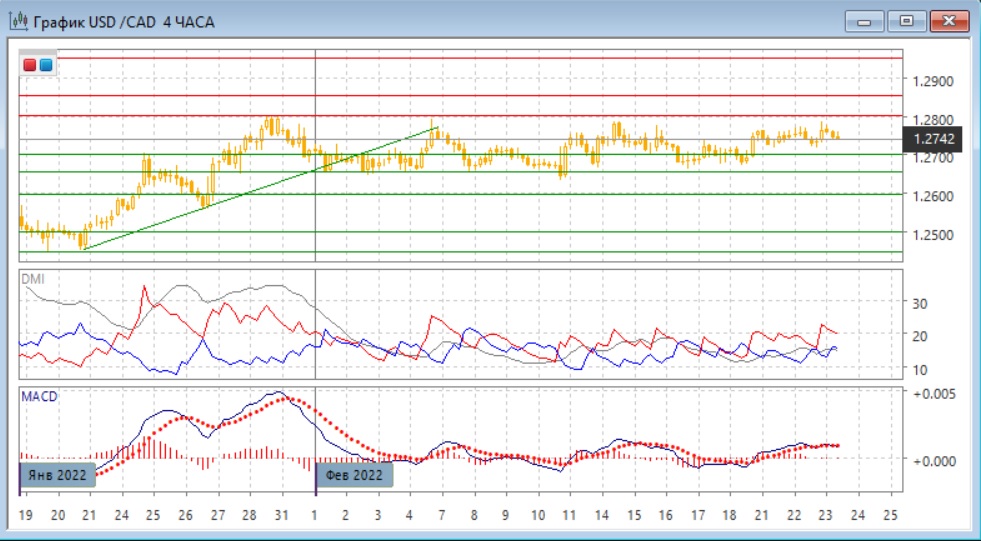Click the Фев 2022 month marker
The height and width of the screenshot is (541, 981).
[355, 474]
